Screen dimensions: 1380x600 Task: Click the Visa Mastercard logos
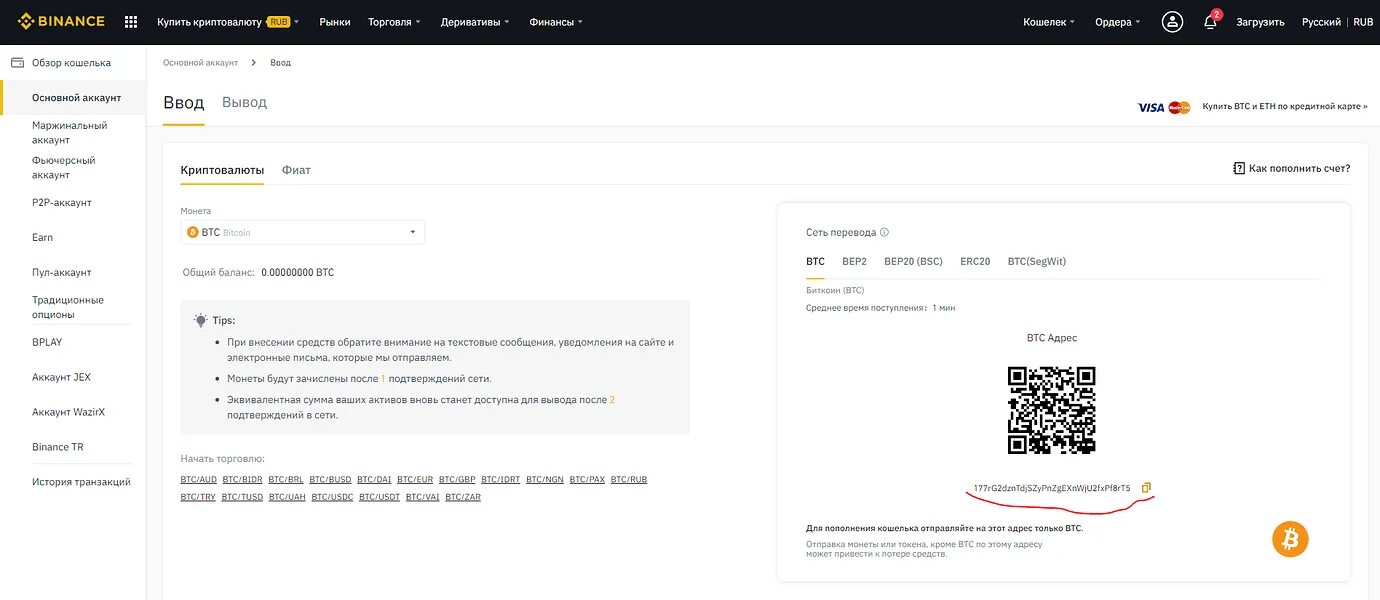pyautogui.click(x=1164, y=107)
